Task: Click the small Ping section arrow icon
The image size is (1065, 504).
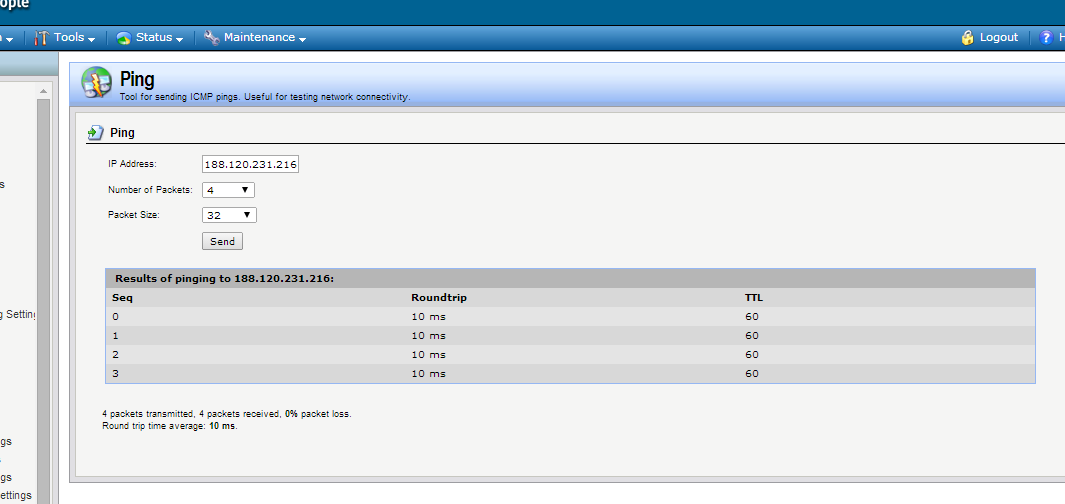Action: [x=96, y=132]
